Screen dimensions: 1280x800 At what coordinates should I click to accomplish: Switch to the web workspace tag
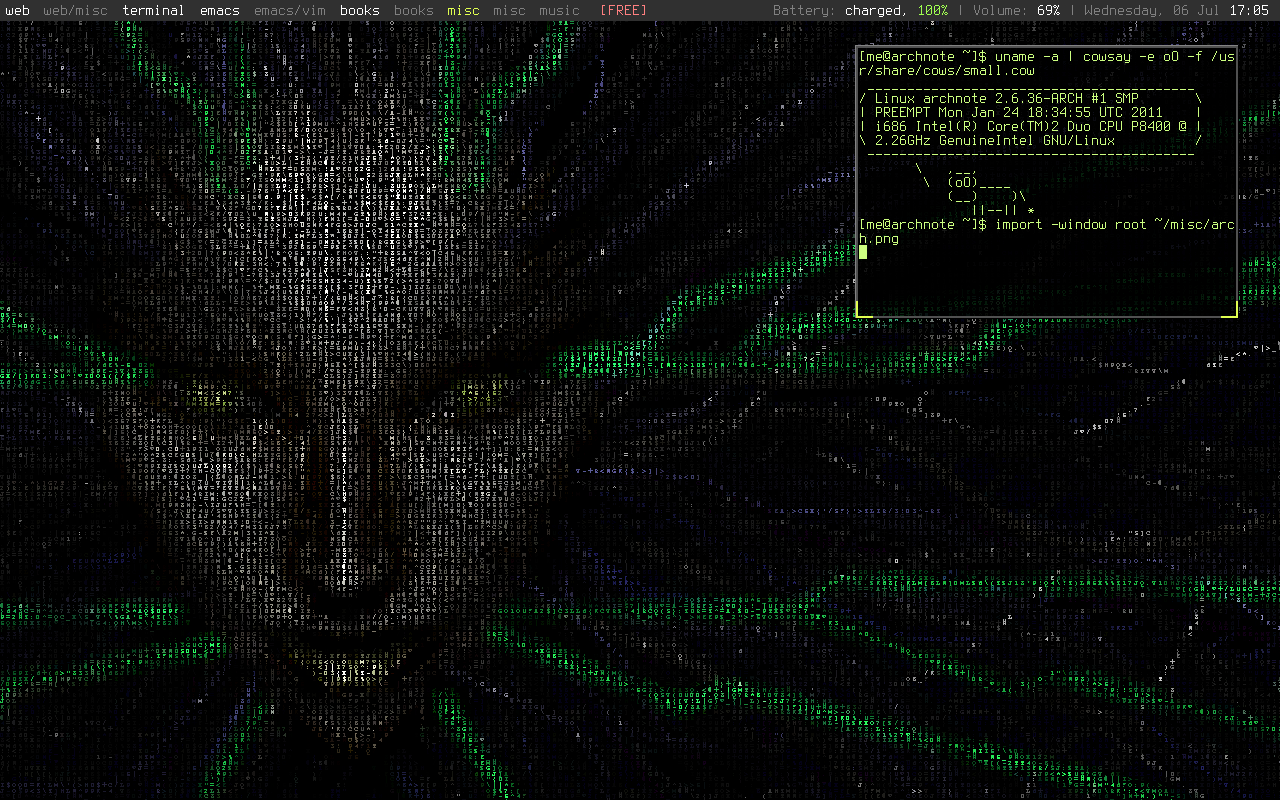click(x=17, y=11)
